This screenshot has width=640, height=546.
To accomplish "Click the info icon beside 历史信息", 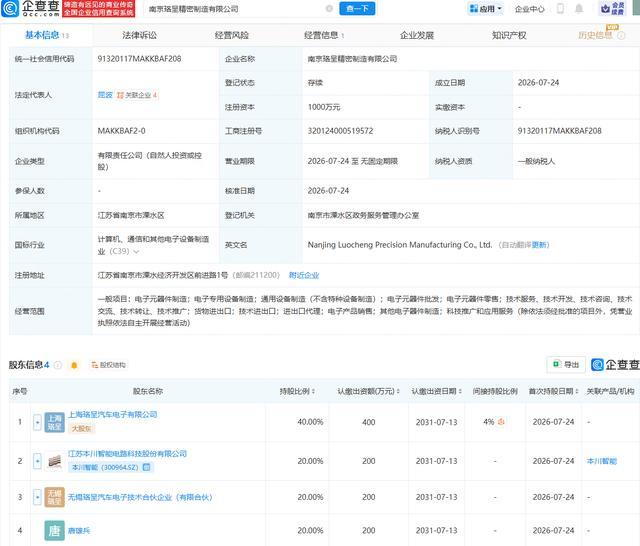I will pos(621,36).
